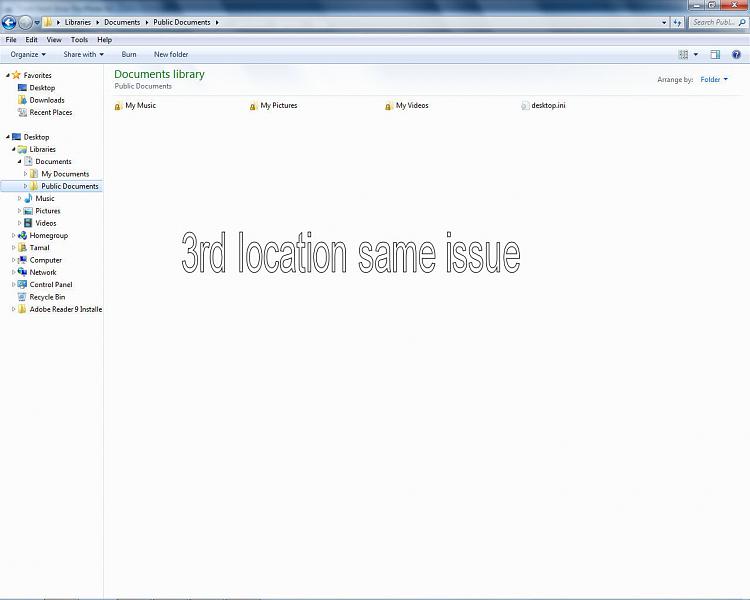Click the Change your view icon
This screenshot has width=750, height=600.
pyautogui.click(x=684, y=55)
